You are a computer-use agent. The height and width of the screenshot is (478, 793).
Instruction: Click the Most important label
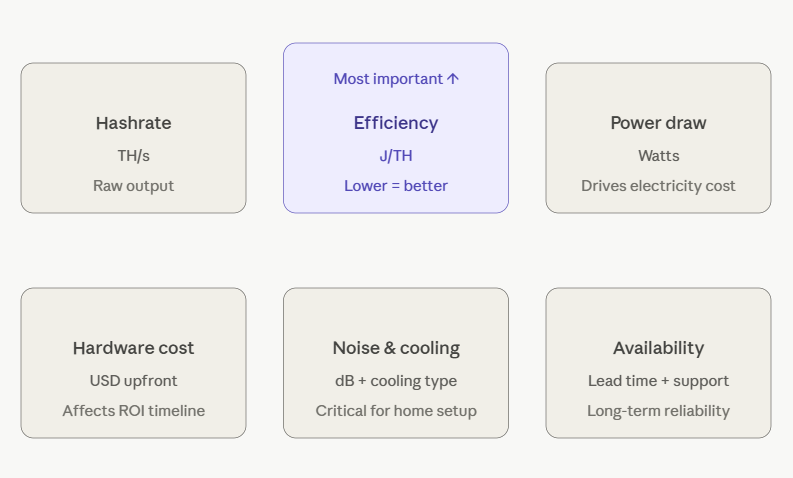388,79
